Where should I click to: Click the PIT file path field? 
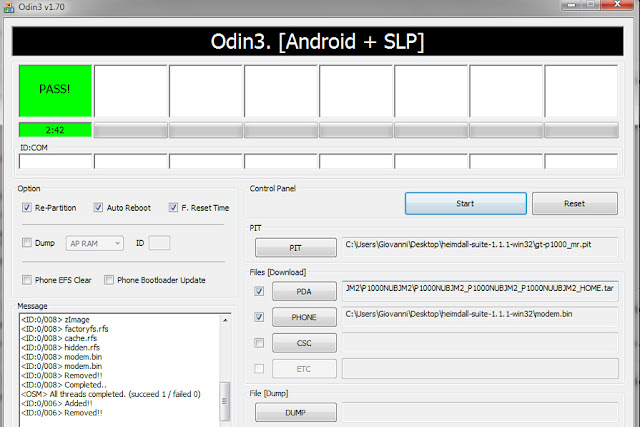click(x=480, y=247)
